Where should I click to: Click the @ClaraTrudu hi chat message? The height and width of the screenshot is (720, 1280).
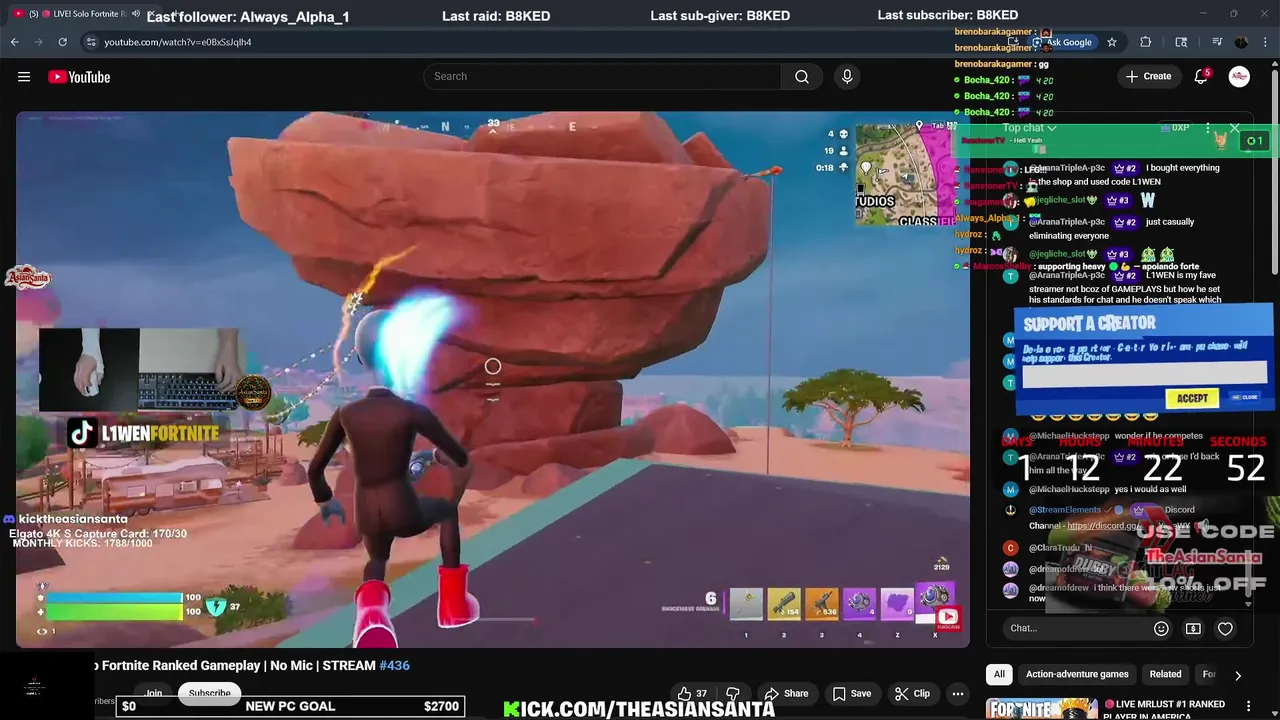(1061, 548)
